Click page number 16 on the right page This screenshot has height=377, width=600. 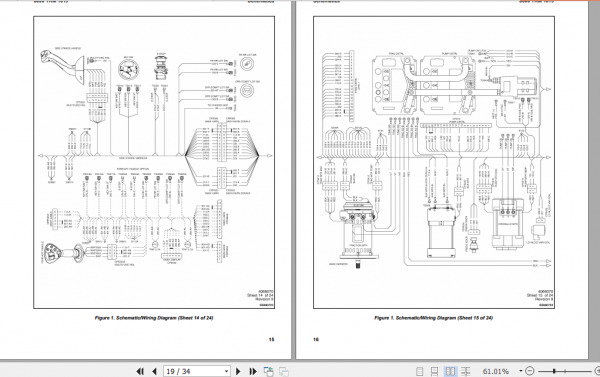pyautogui.click(x=316, y=339)
